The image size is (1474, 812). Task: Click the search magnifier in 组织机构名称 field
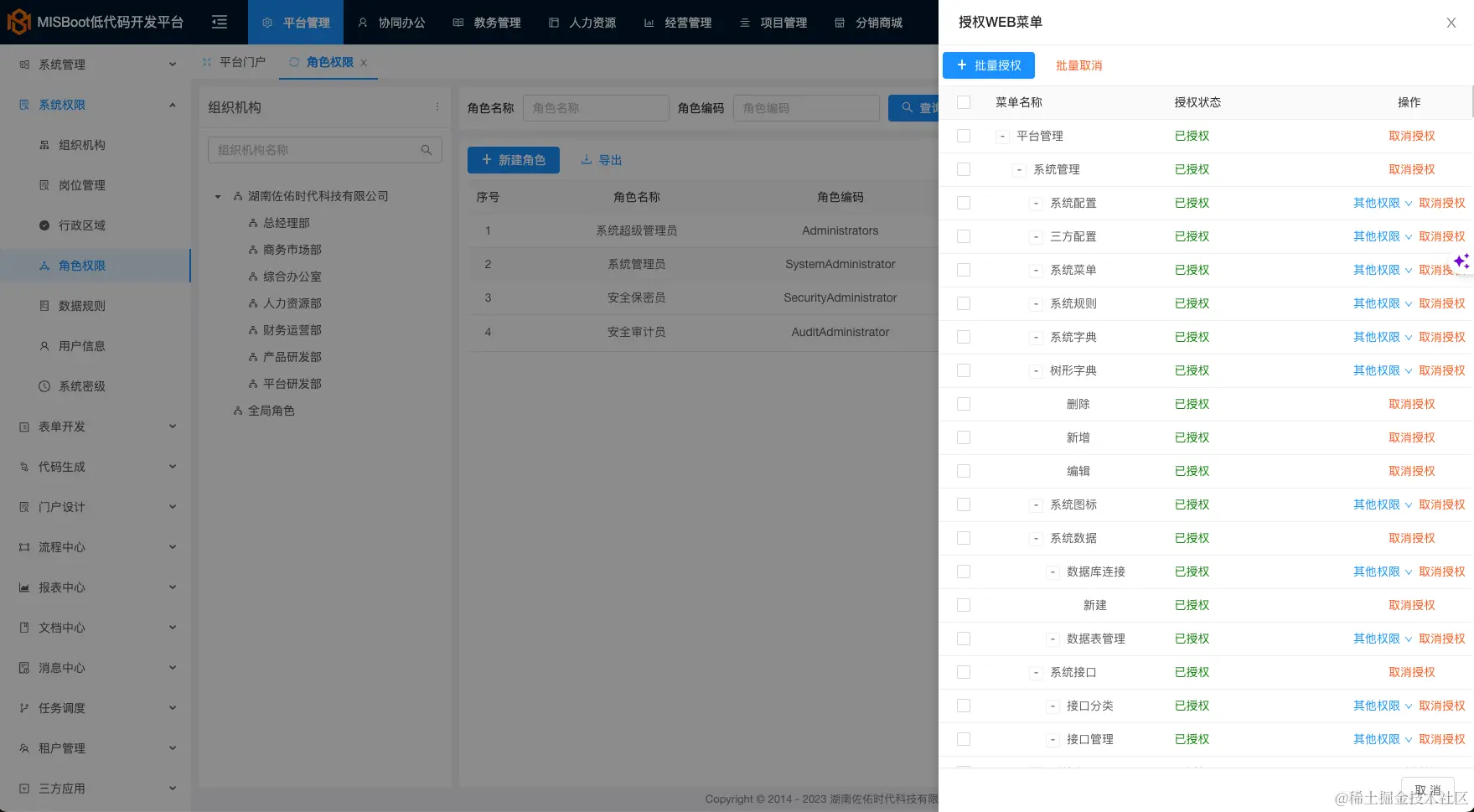[x=427, y=149]
